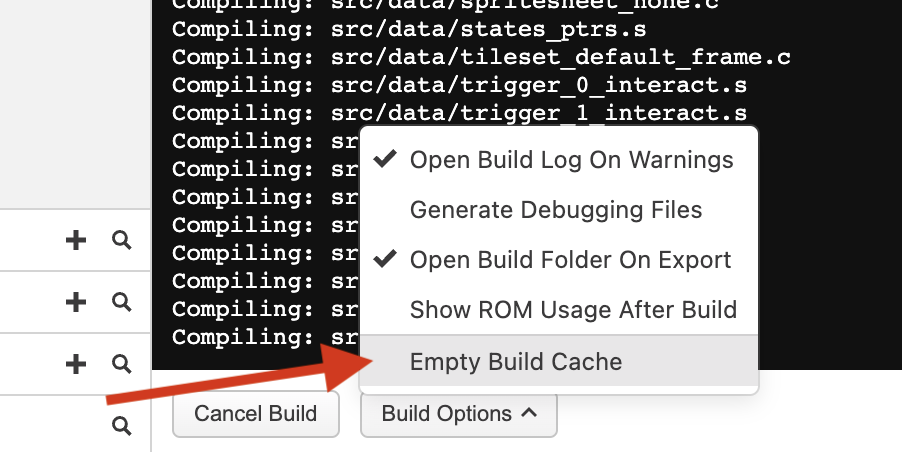Click the topmost magnifier search icon

[x=122, y=240]
